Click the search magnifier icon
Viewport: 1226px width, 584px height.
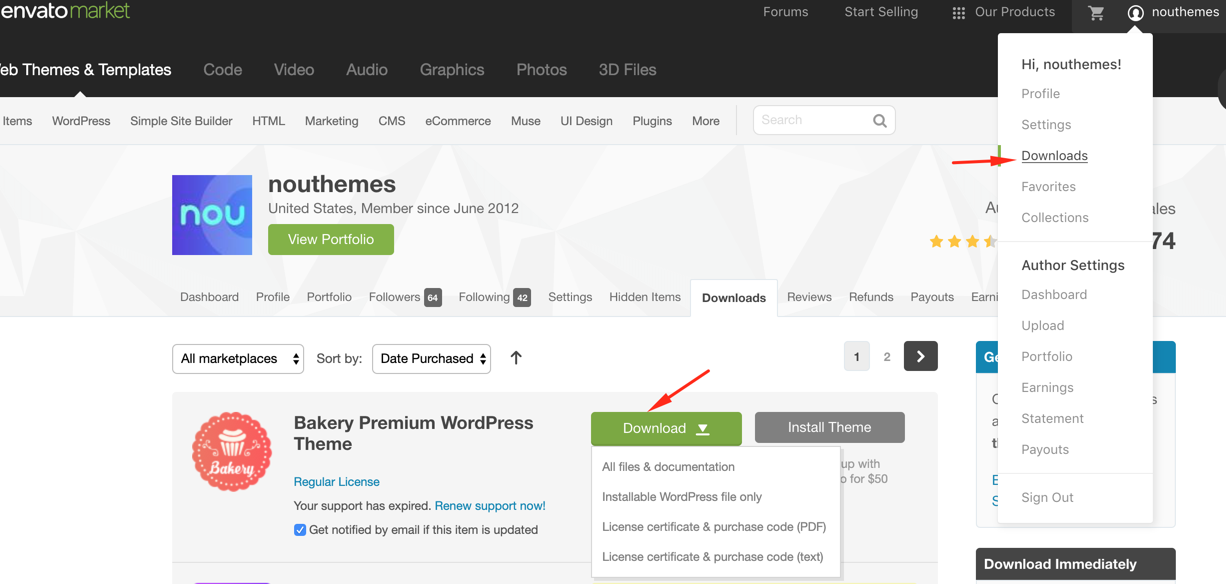(879, 121)
